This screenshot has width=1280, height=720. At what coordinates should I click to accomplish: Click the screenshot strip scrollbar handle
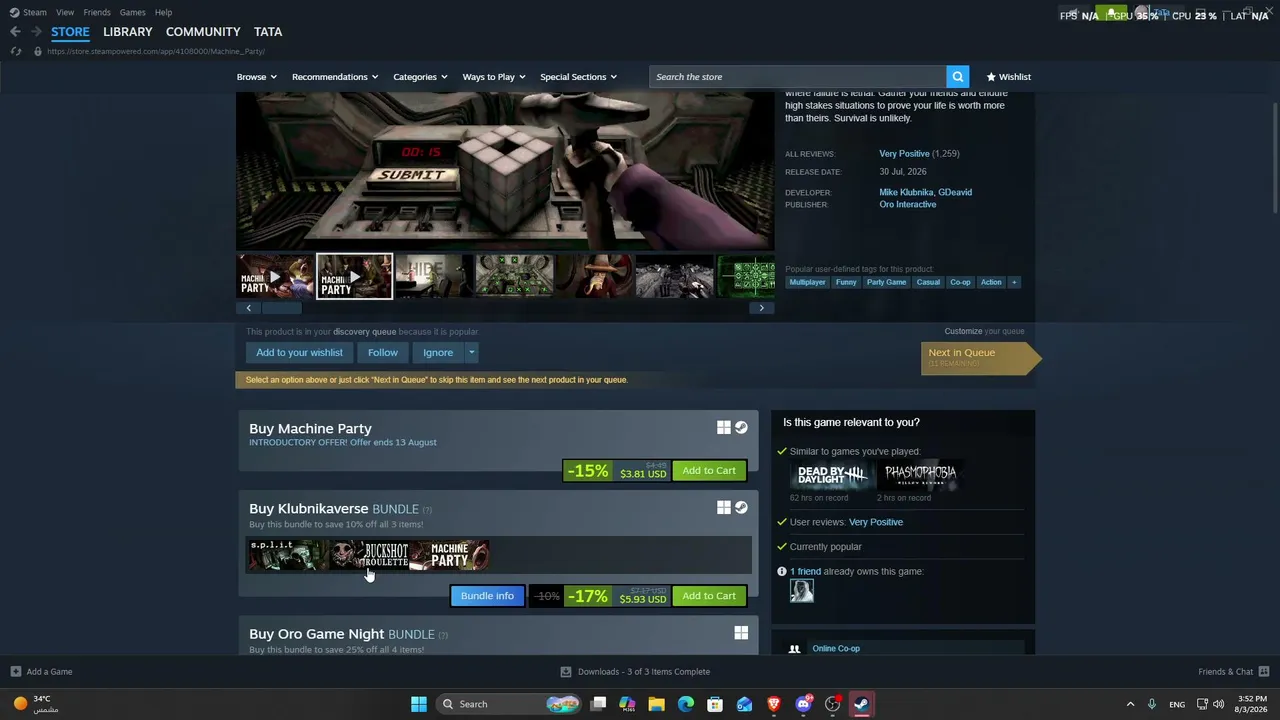(x=281, y=308)
